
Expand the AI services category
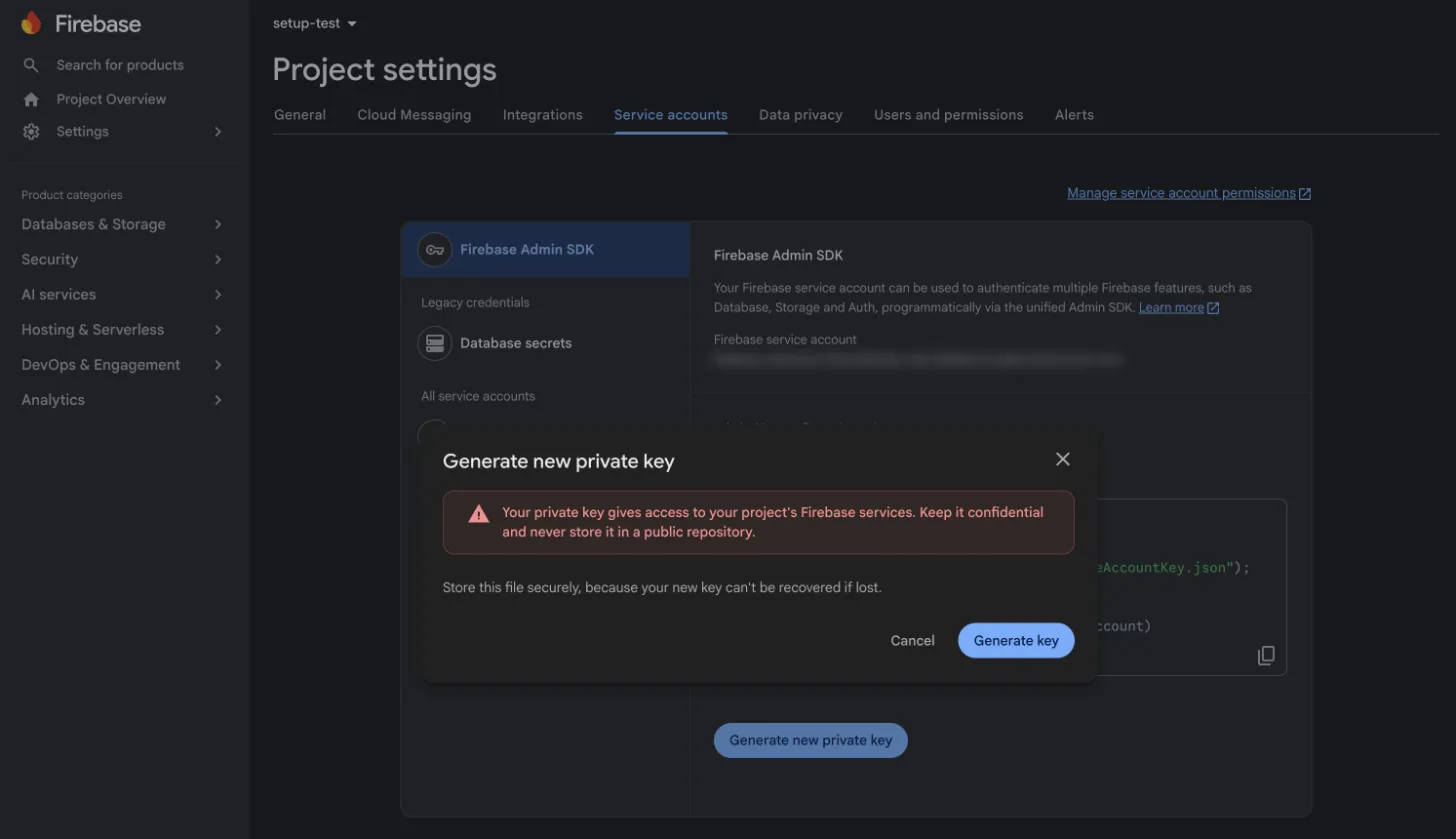[x=218, y=295]
